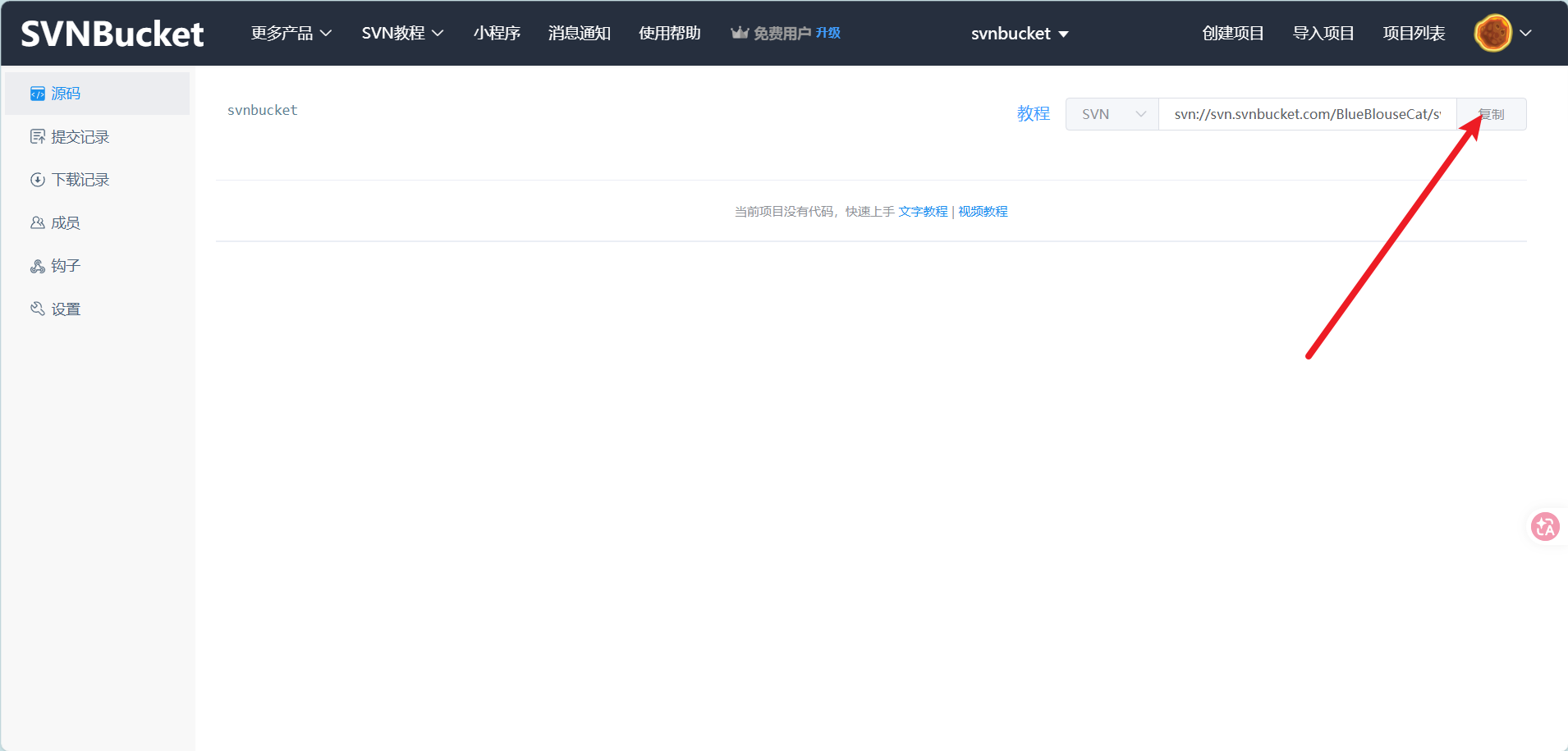Open 使用帮助 help page

click(670, 33)
